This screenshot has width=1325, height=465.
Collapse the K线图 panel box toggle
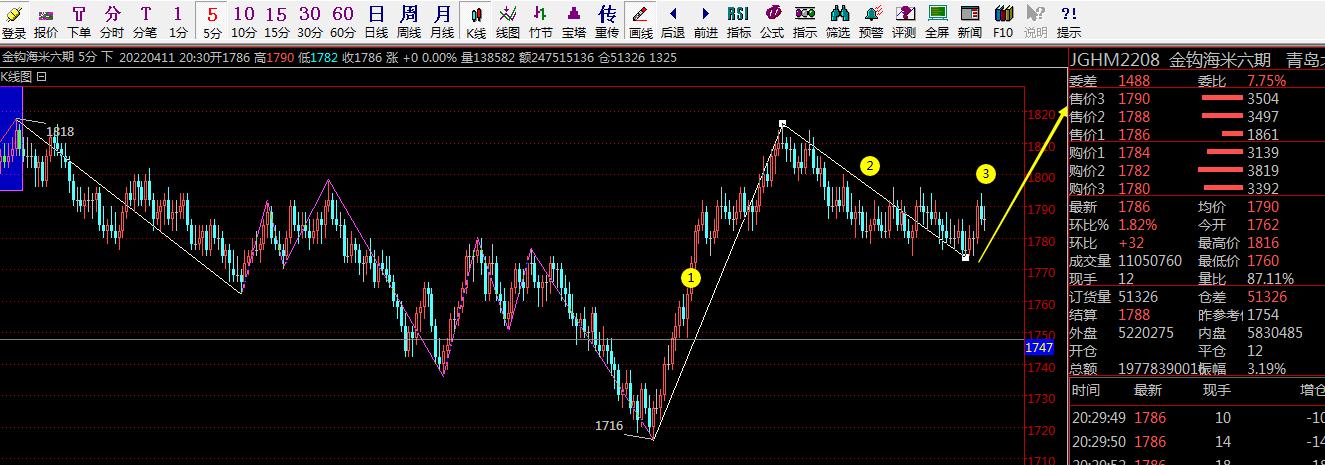click(x=42, y=76)
